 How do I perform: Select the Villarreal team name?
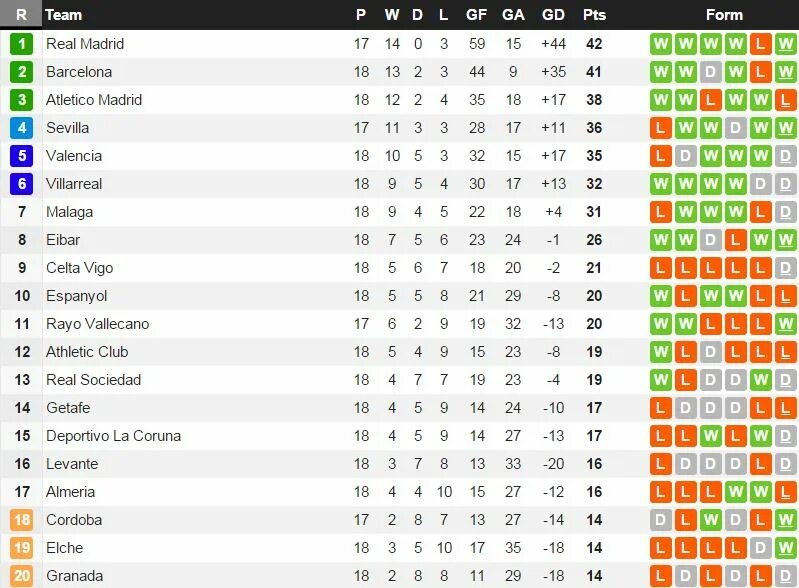point(74,184)
